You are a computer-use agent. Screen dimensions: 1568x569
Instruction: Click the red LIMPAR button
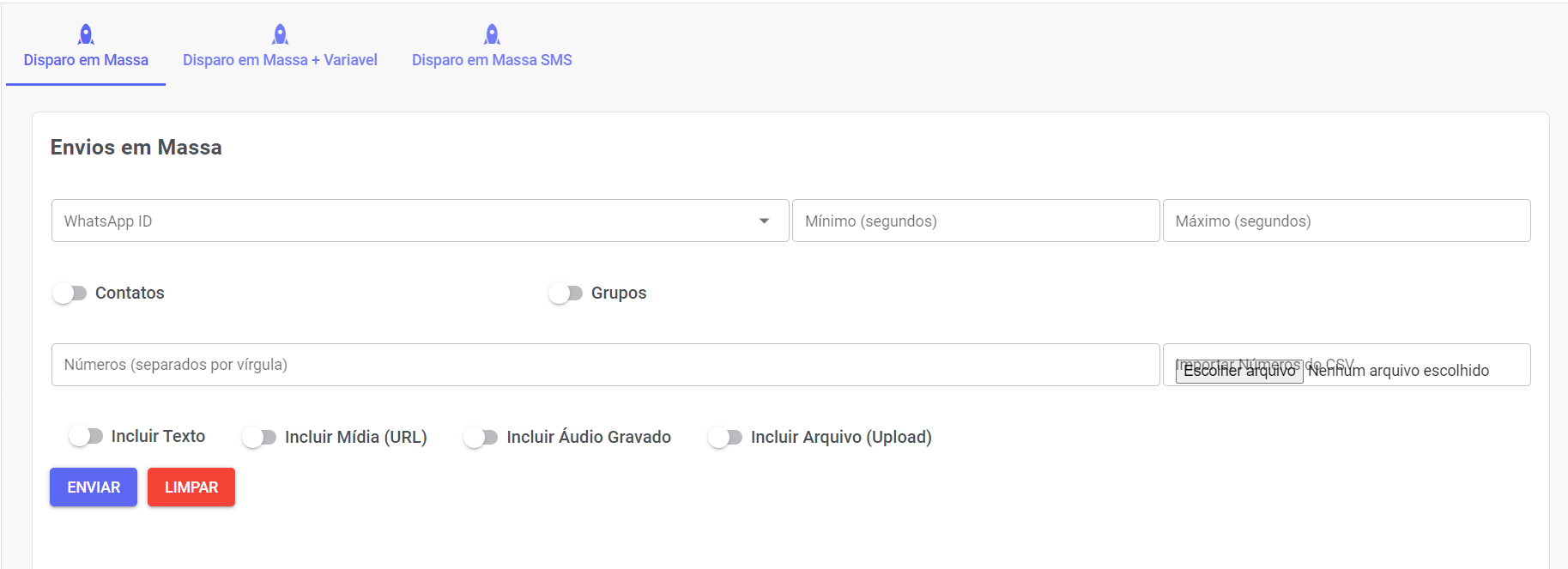click(x=191, y=487)
